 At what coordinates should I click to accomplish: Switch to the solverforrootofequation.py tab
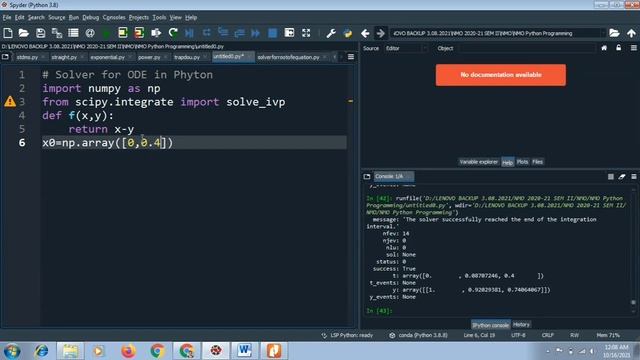pos(289,57)
